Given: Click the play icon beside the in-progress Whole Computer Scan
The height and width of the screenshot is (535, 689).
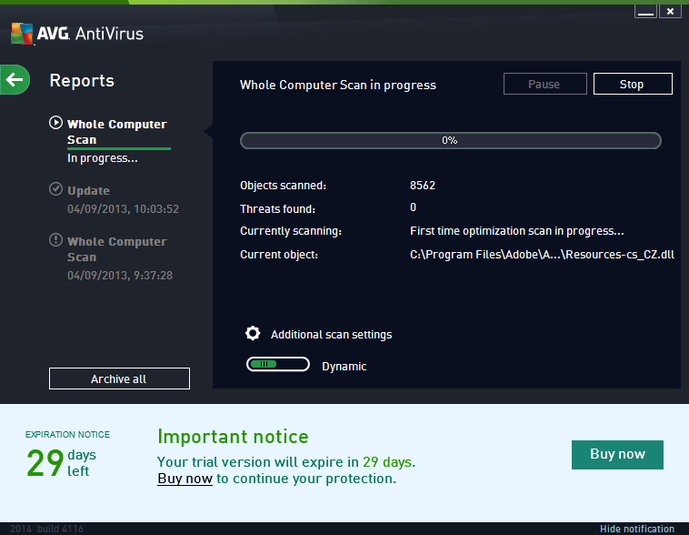Looking at the screenshot, I should point(56,123).
